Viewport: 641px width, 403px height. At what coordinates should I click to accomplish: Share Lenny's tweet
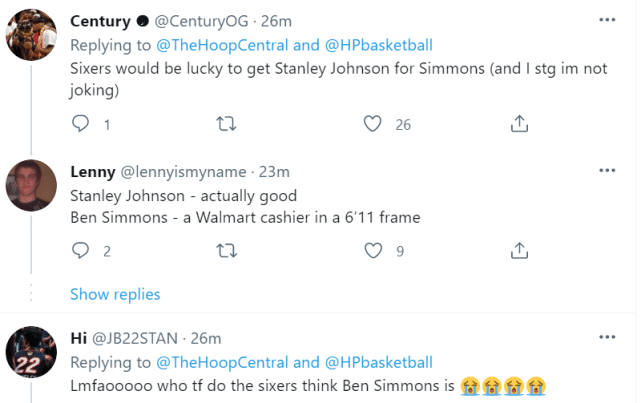[519, 252]
